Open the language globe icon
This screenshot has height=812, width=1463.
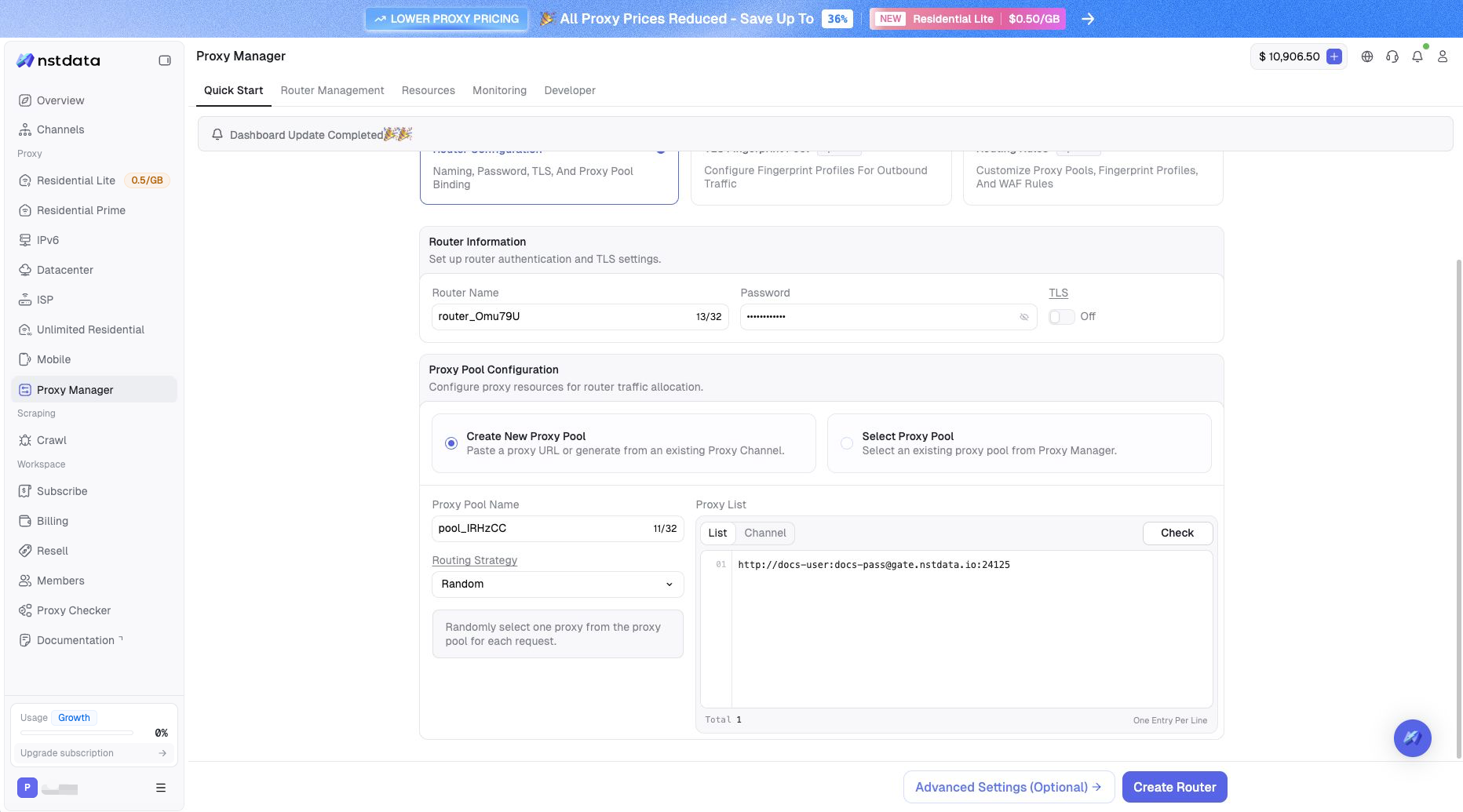pyautogui.click(x=1367, y=56)
